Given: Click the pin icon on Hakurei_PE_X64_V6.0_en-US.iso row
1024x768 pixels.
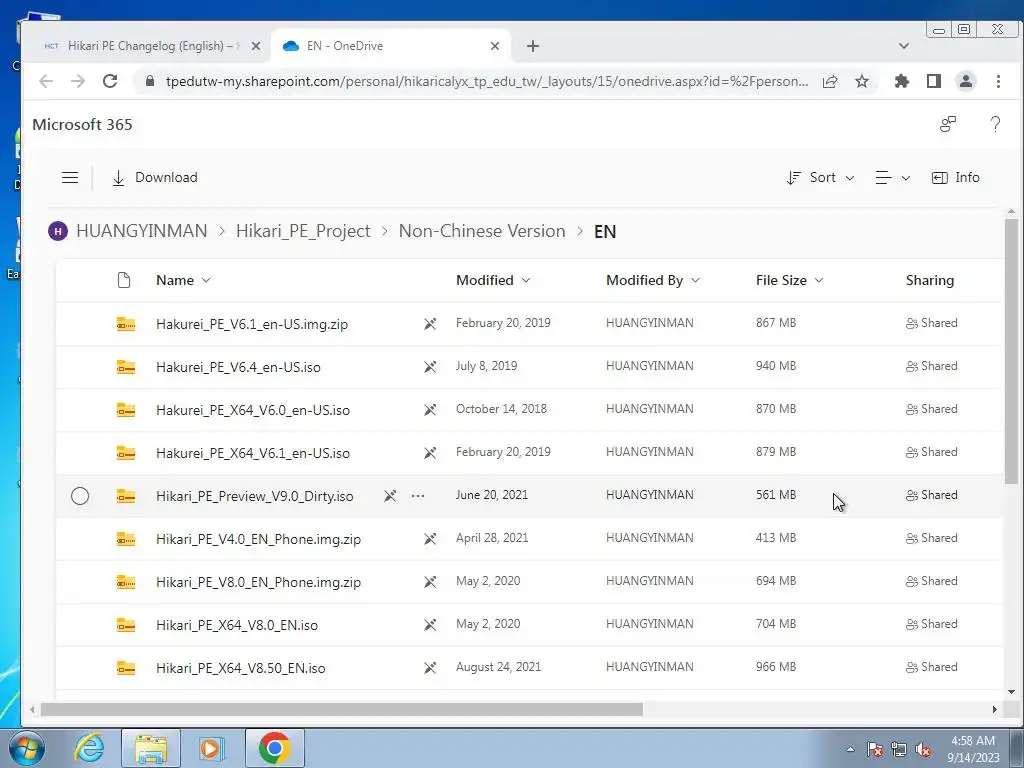Looking at the screenshot, I should coord(430,410).
